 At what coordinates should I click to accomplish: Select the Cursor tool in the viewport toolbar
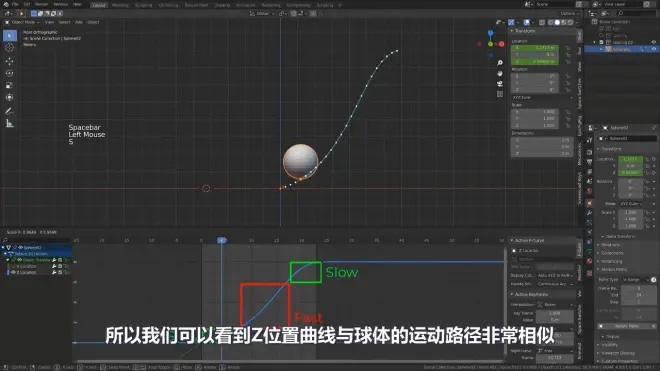pyautogui.click(x=9, y=48)
